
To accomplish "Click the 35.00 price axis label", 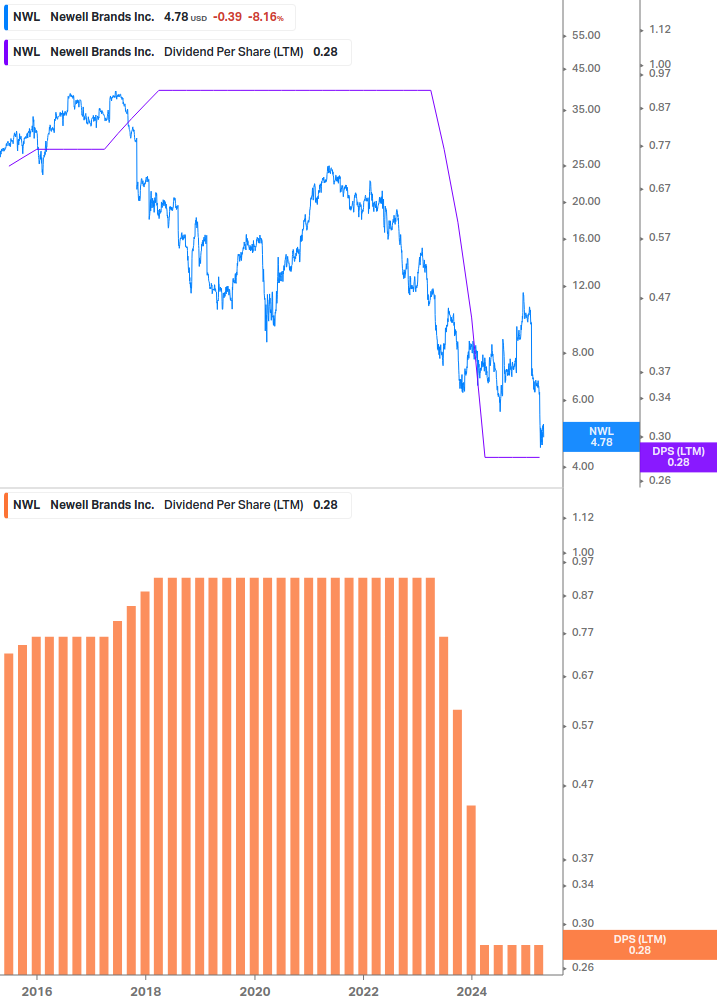I will [x=586, y=110].
